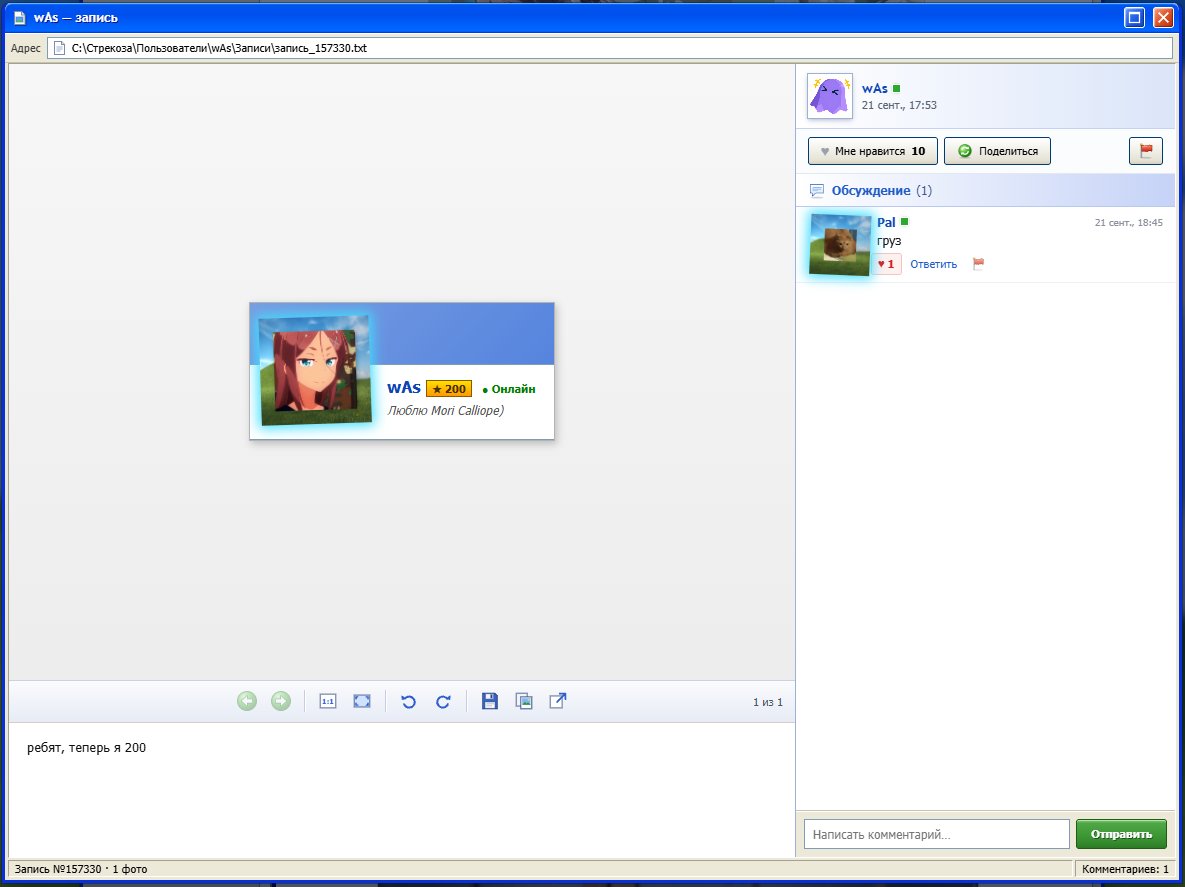Screen dimensions: 1185x887
Task: Click the stacked pictures gallery icon
Action: click(524, 701)
